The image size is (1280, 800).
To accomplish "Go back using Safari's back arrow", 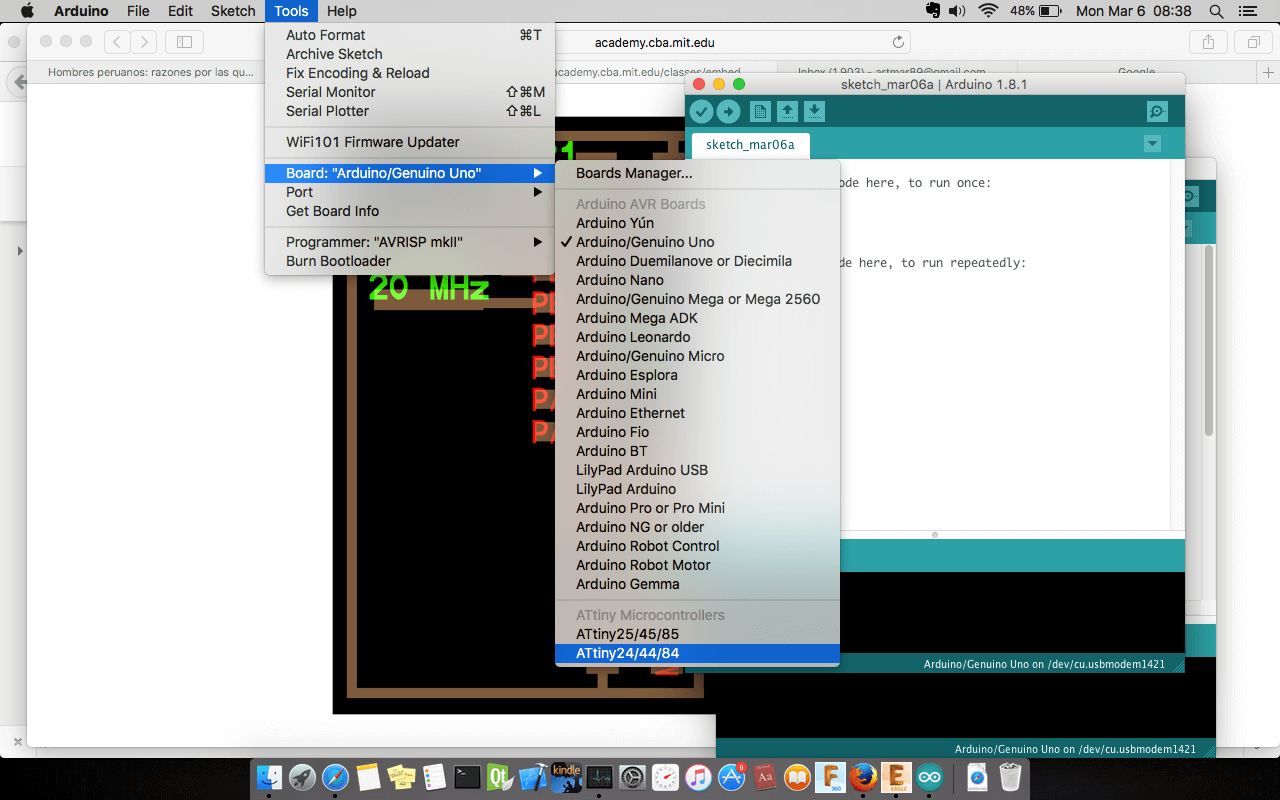I will coord(117,42).
